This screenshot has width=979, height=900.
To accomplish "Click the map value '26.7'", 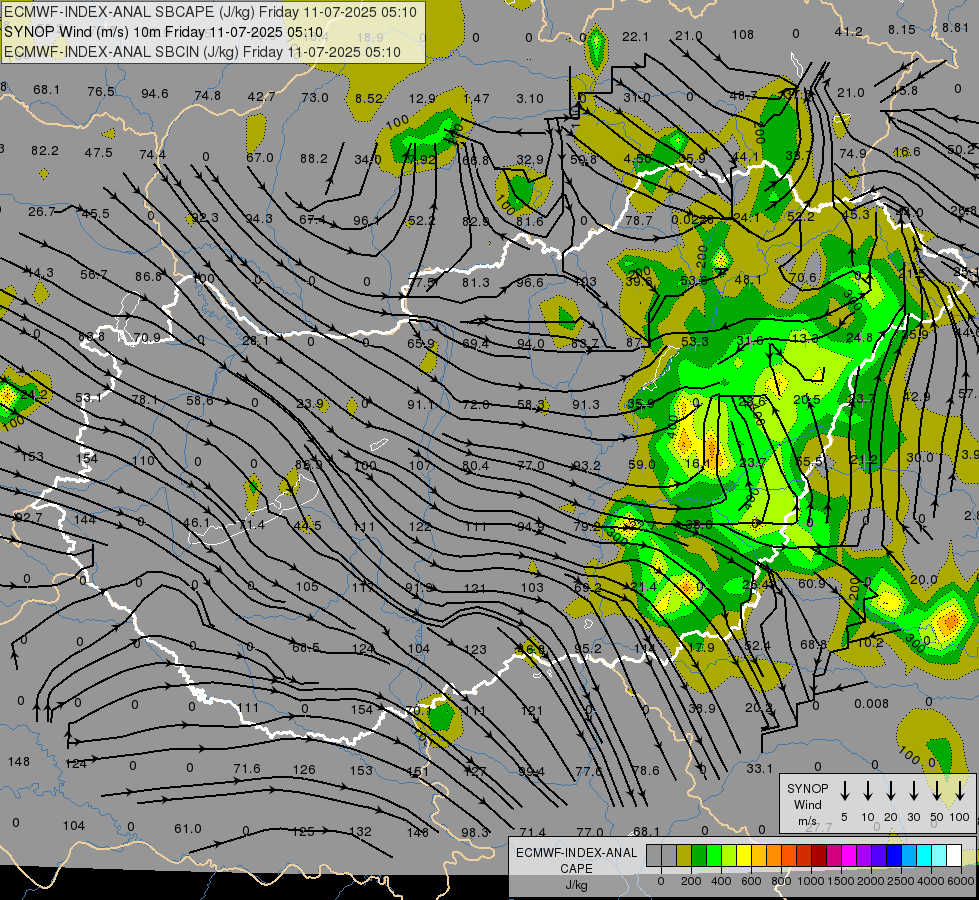I will (42, 212).
